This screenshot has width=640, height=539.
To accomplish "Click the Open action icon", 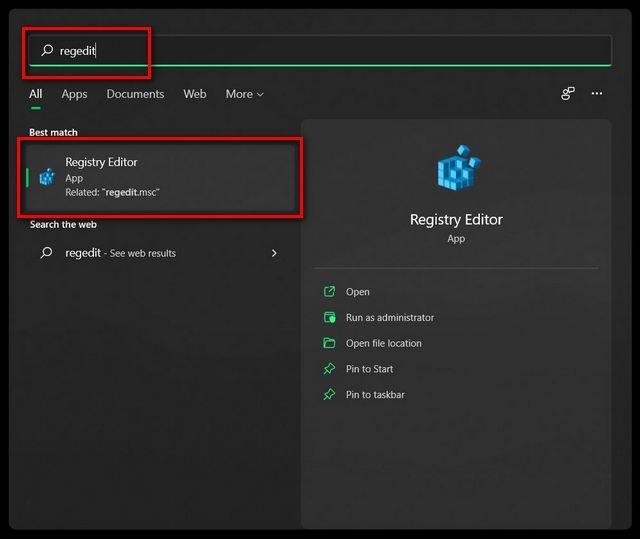I will point(329,291).
